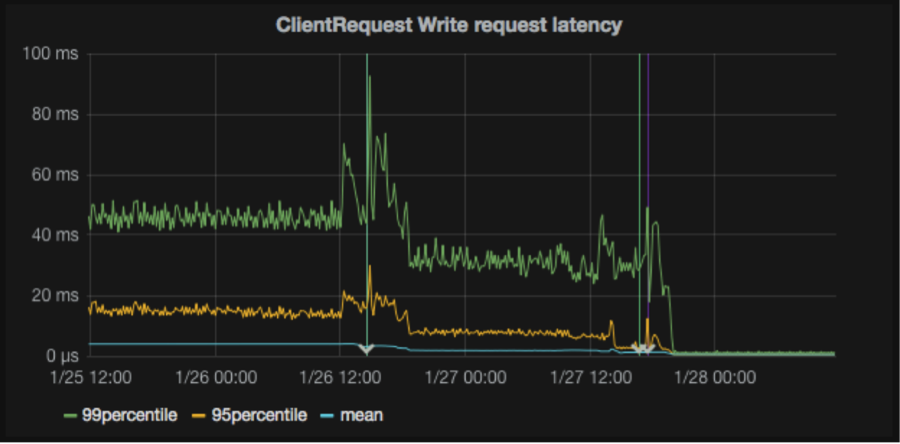Click the 0 µs y-axis label
Image resolution: width=900 pixels, height=444 pixels.
pos(61,356)
